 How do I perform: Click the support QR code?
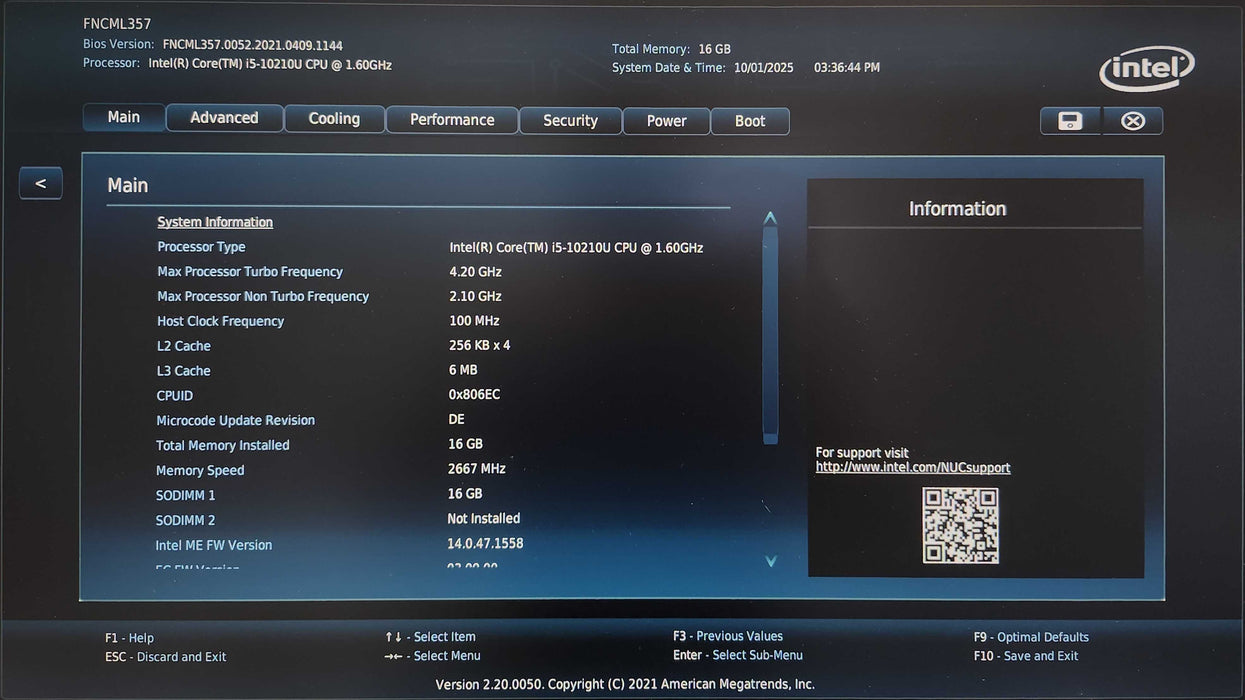coord(960,525)
